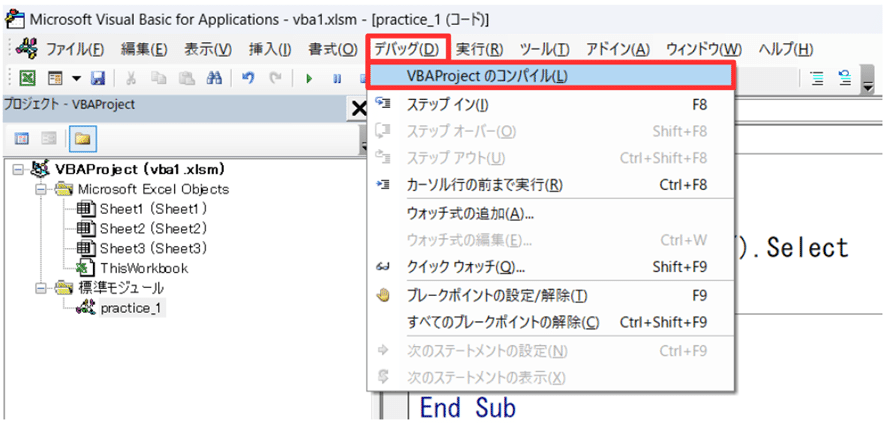Open the Insert UserForm dropdown arrow
Viewport: 886px width, 423px height.
coord(76,79)
